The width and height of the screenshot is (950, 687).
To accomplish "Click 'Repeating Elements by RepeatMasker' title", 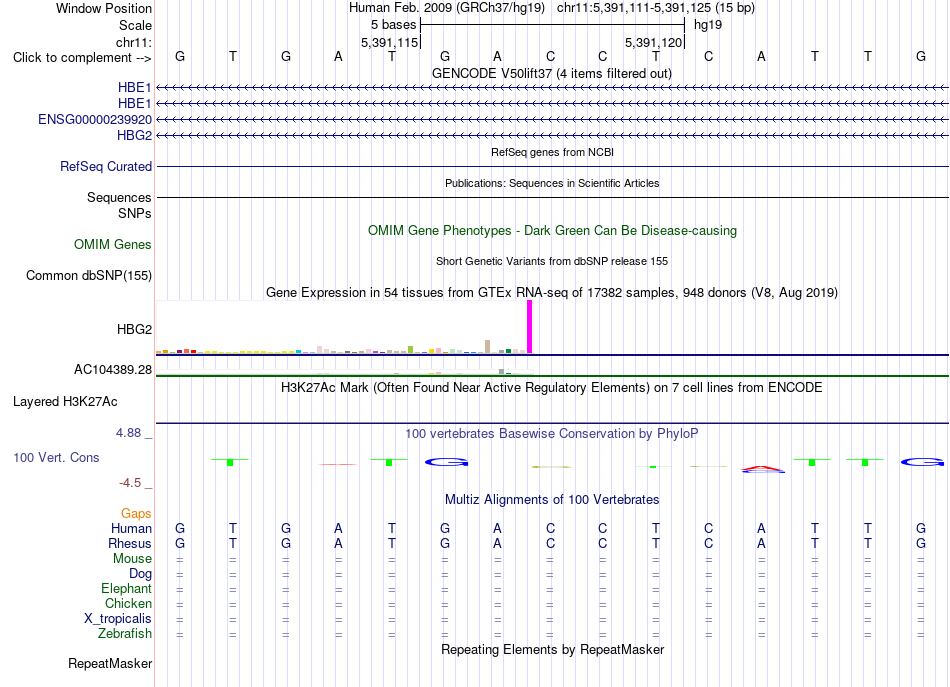I will coord(552,649).
